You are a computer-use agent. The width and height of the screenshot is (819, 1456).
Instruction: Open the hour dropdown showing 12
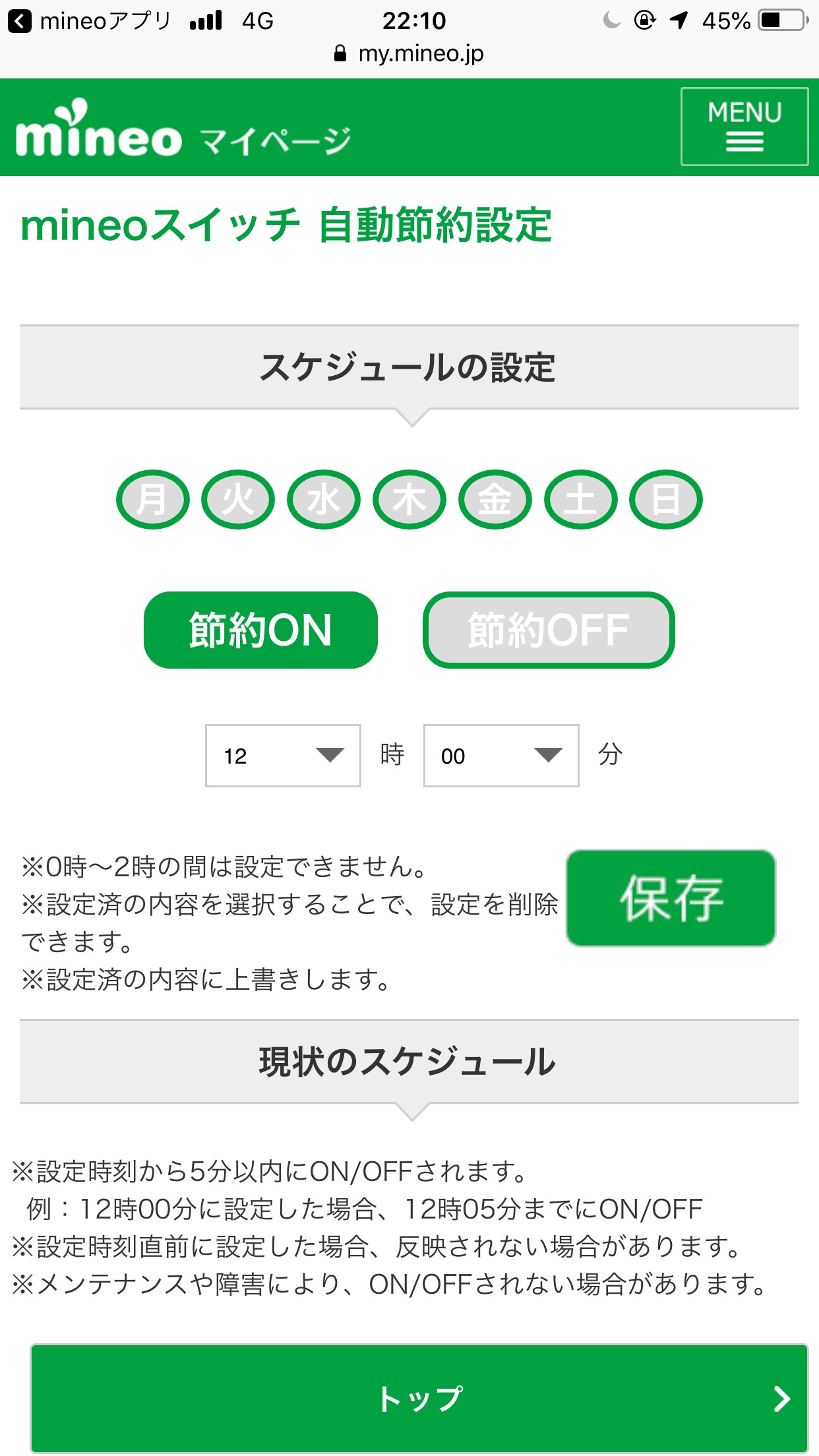pyautogui.click(x=283, y=756)
